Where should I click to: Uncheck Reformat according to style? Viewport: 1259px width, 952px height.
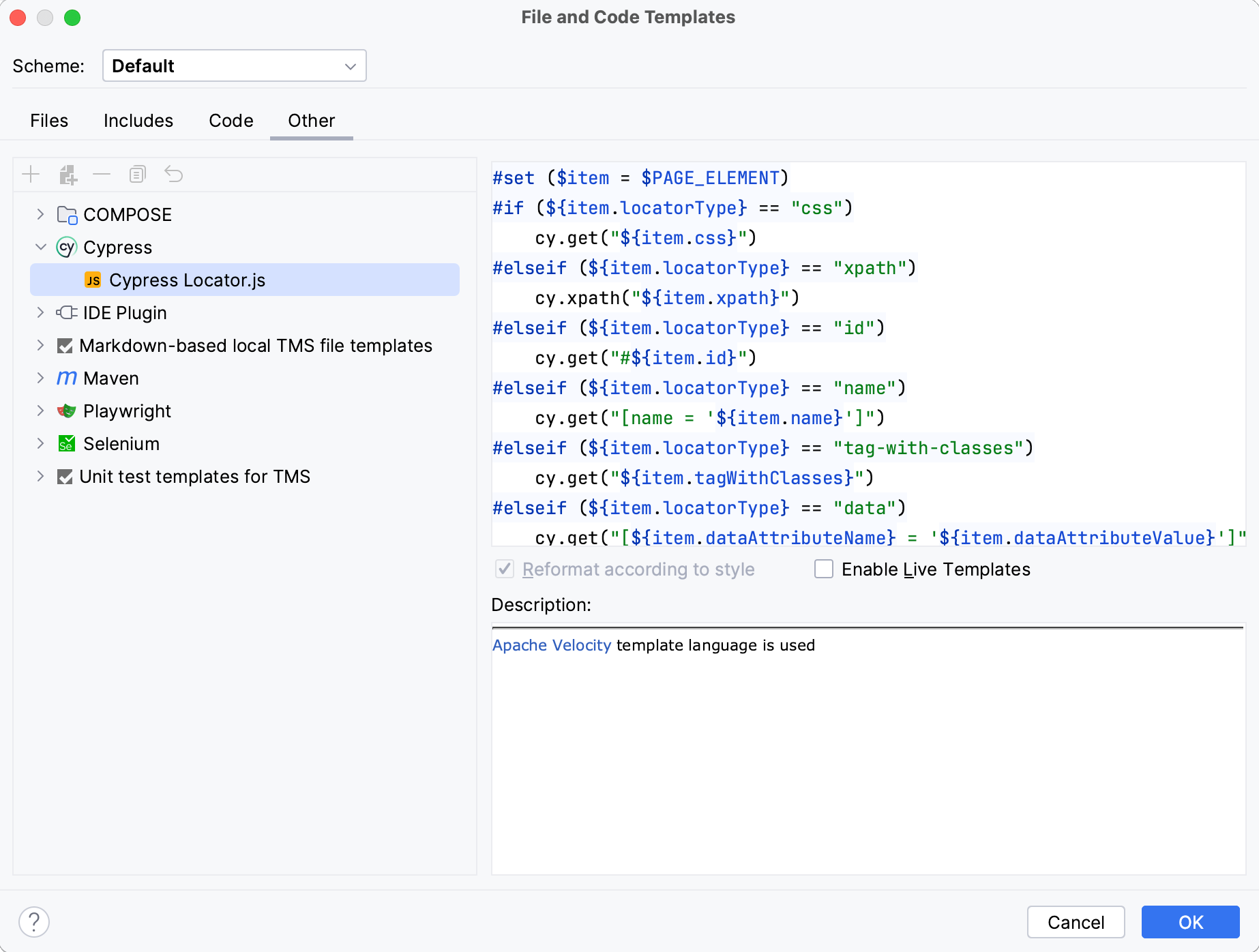504,569
